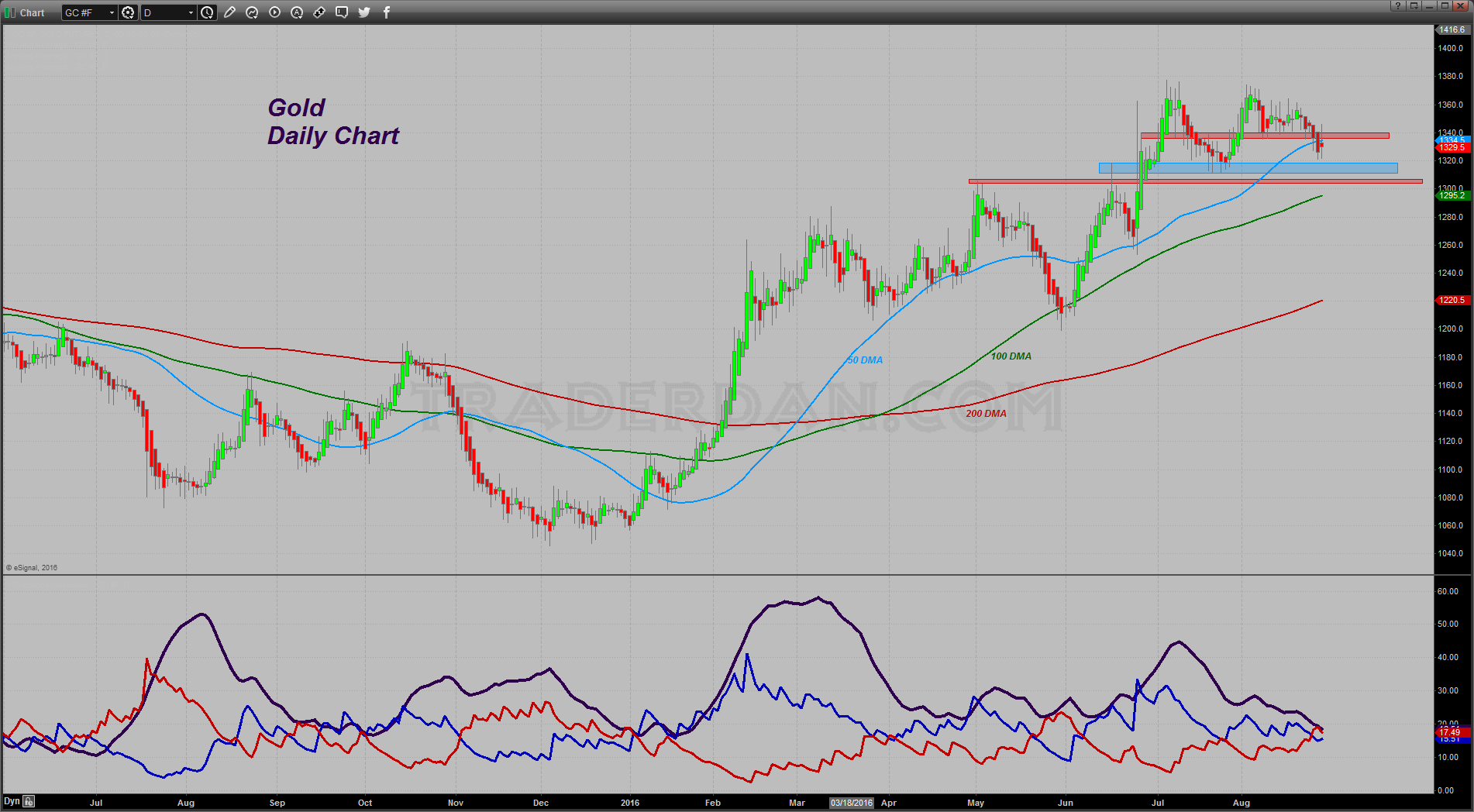Select the 03/18/2016 date marker
The image size is (1474, 812).
click(x=852, y=803)
